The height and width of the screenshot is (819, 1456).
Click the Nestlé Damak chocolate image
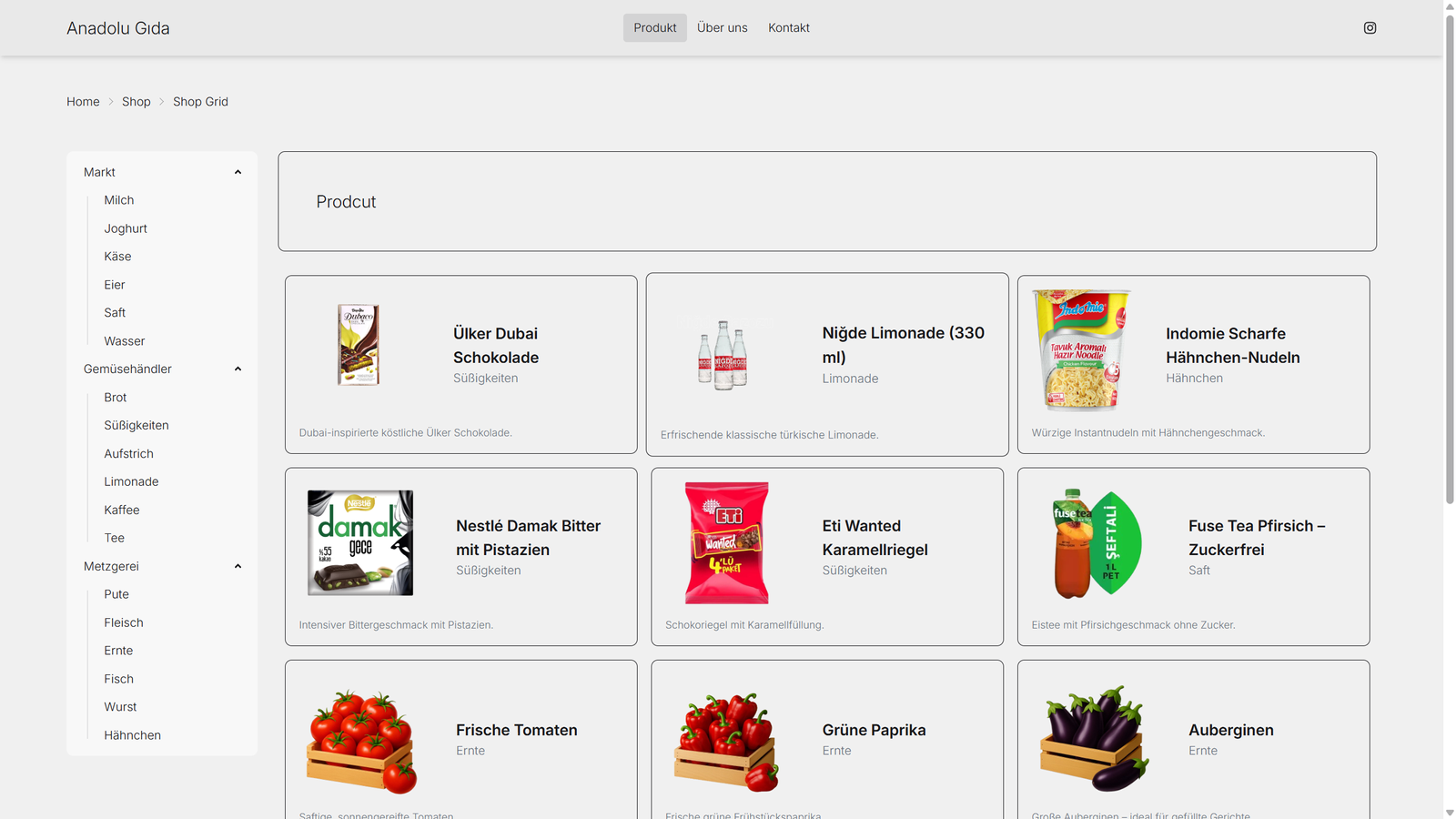click(360, 543)
